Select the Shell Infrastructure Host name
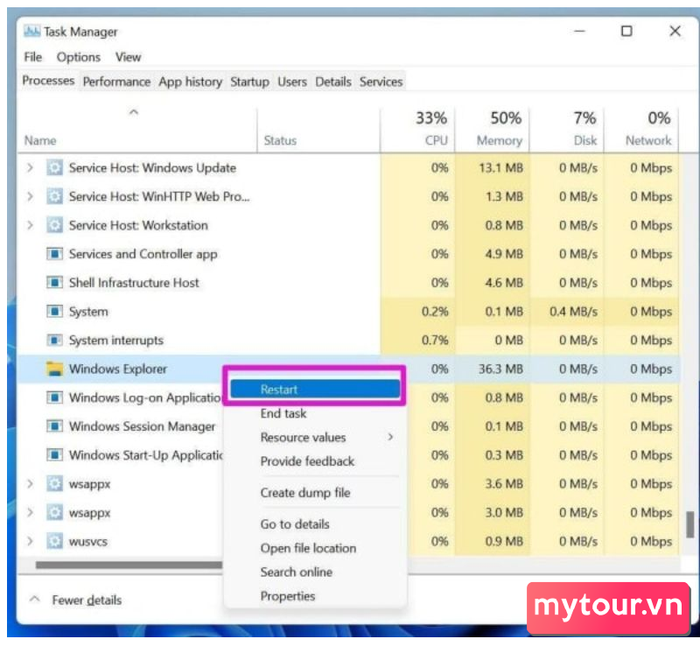This screenshot has width=700, height=648. 134,282
